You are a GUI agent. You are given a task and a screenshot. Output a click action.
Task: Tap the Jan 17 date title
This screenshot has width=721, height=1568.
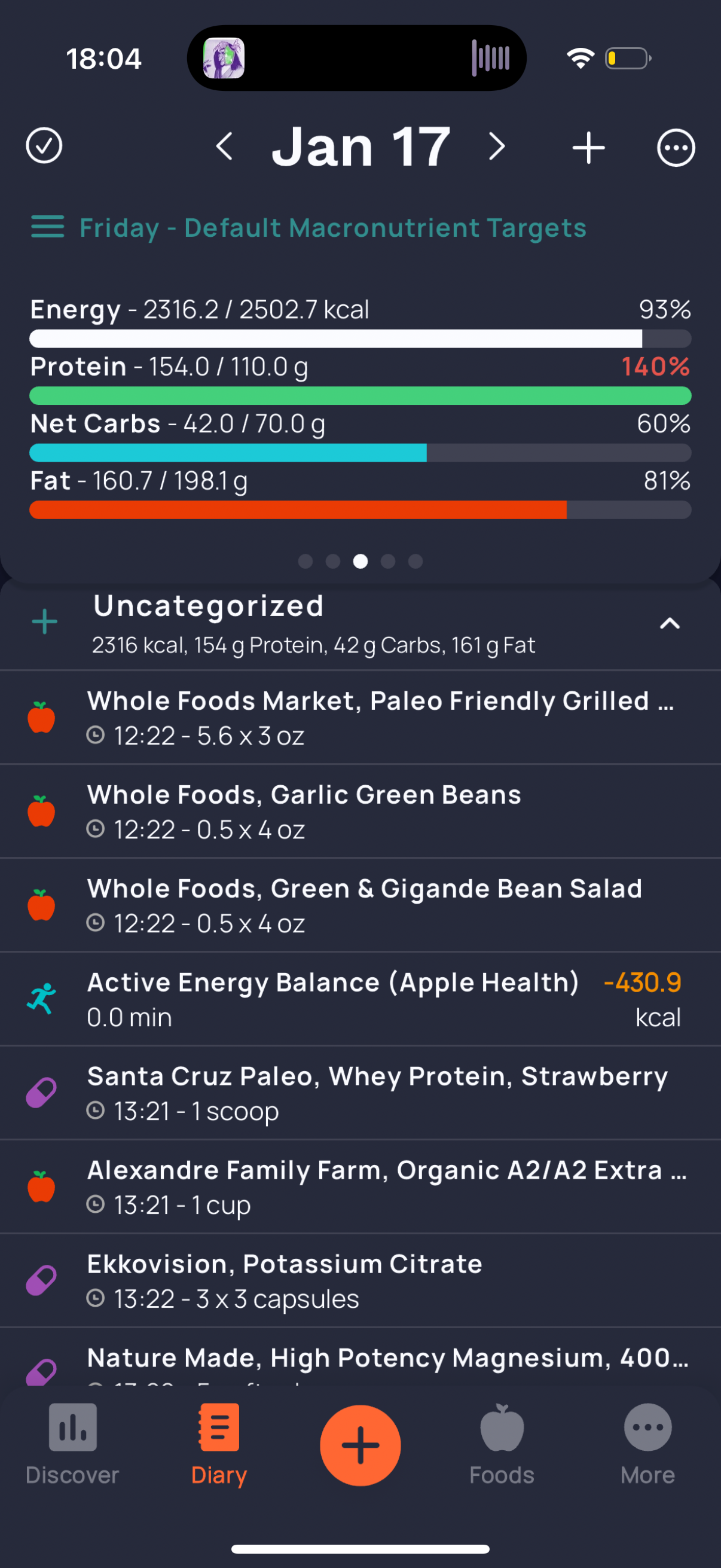[x=361, y=147]
